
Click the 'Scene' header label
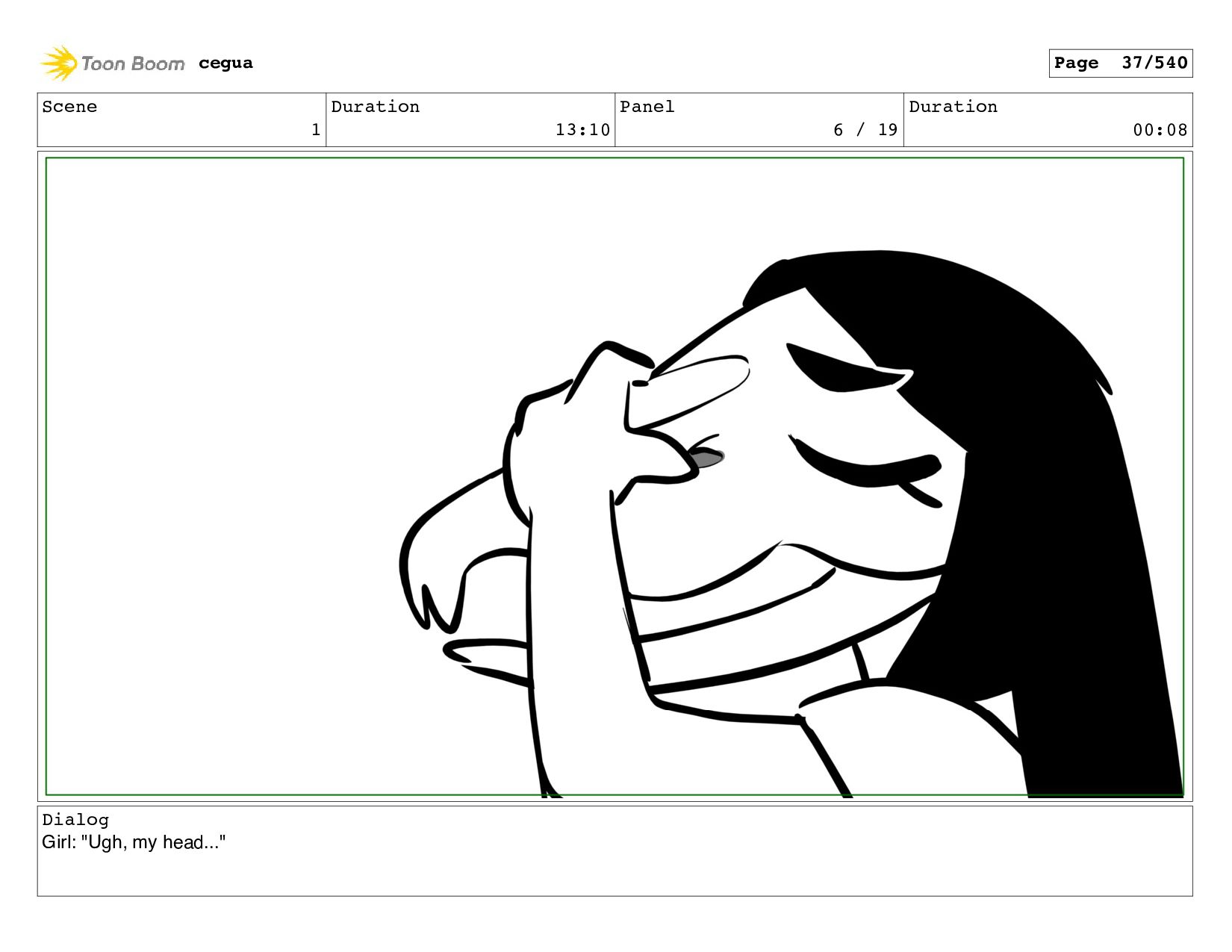[69, 107]
